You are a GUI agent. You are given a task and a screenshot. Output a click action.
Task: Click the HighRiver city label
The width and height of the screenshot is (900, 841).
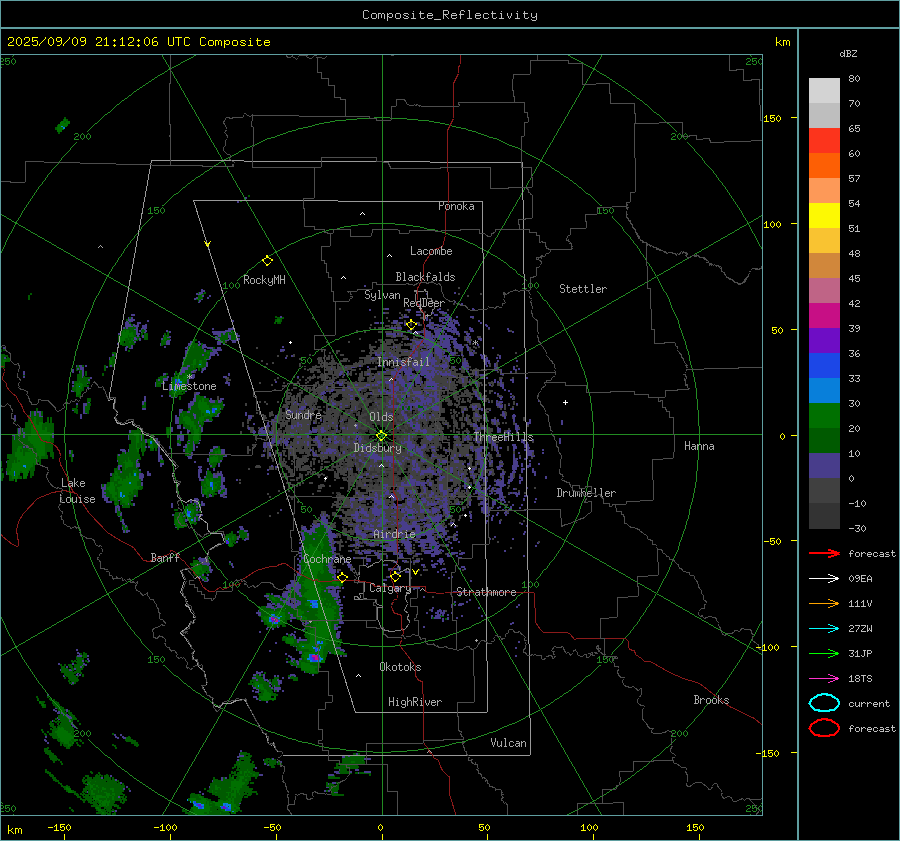pos(415,702)
